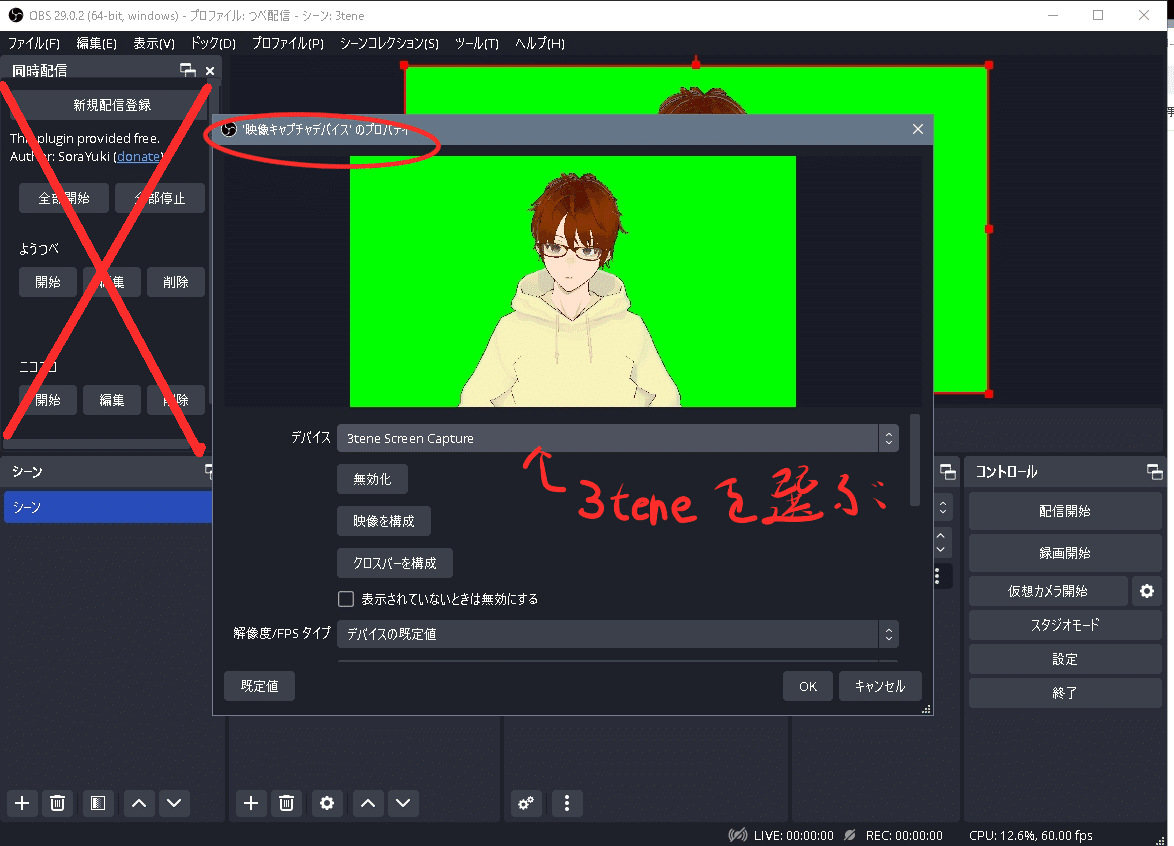Add a new source with plus icon
1174x846 pixels.
point(252,803)
